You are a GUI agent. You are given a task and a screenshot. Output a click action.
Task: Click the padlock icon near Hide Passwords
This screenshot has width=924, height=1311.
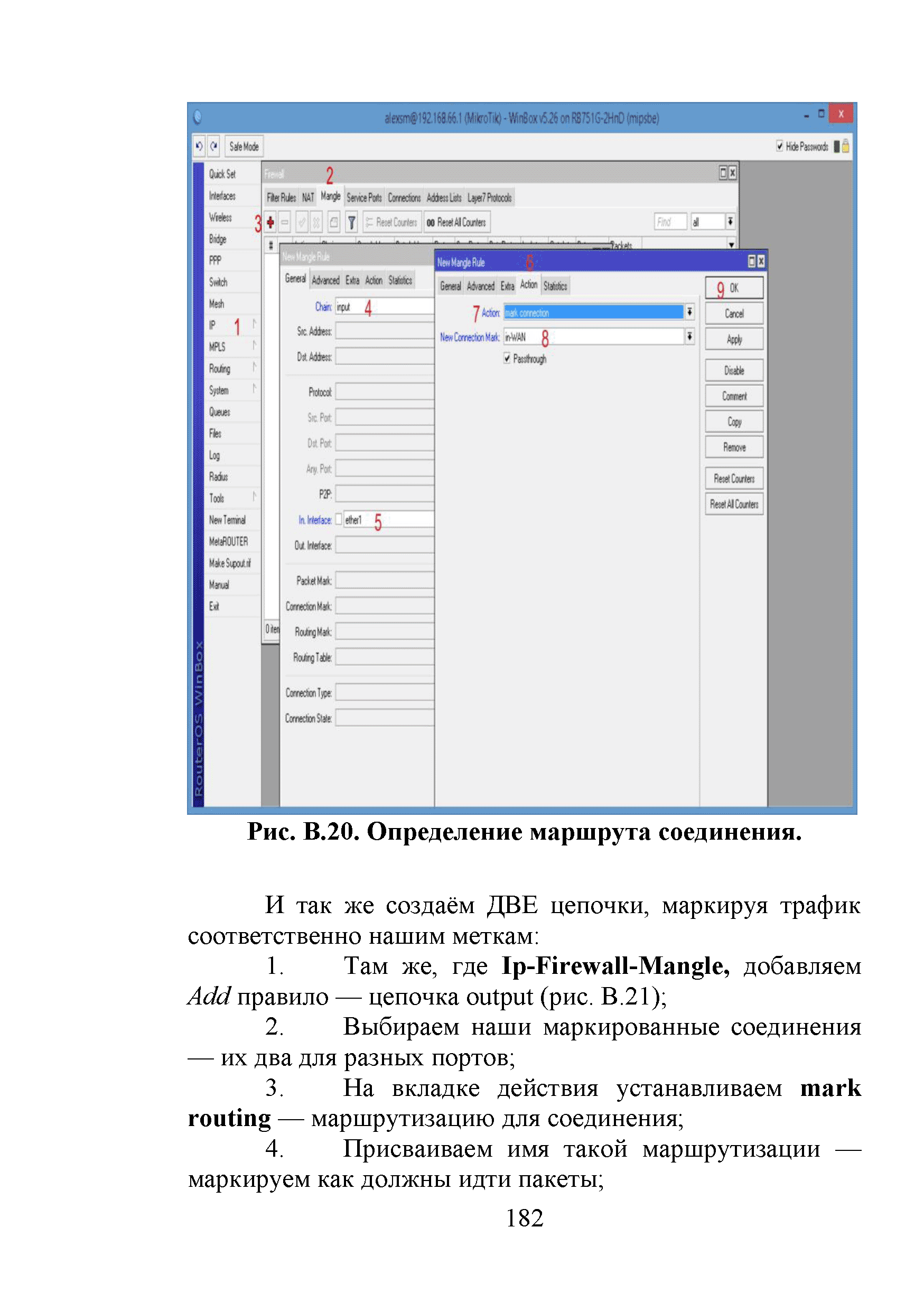845,146
